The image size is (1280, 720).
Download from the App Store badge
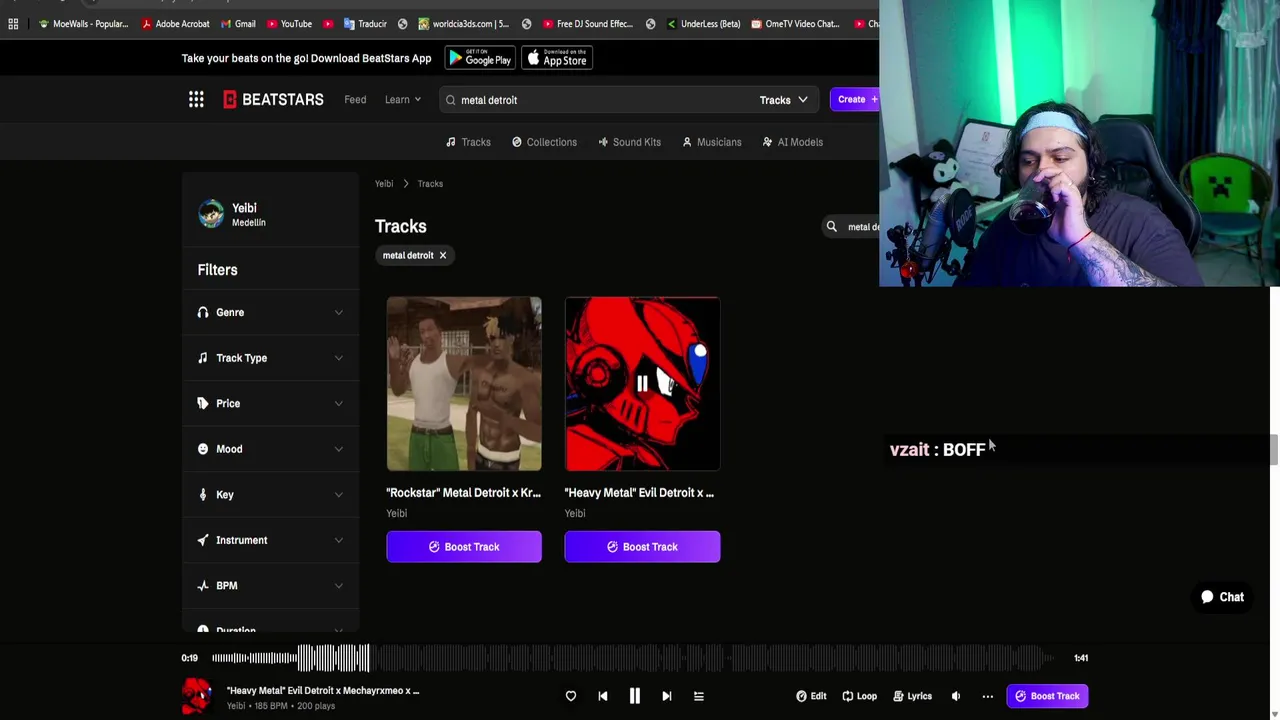(x=557, y=59)
